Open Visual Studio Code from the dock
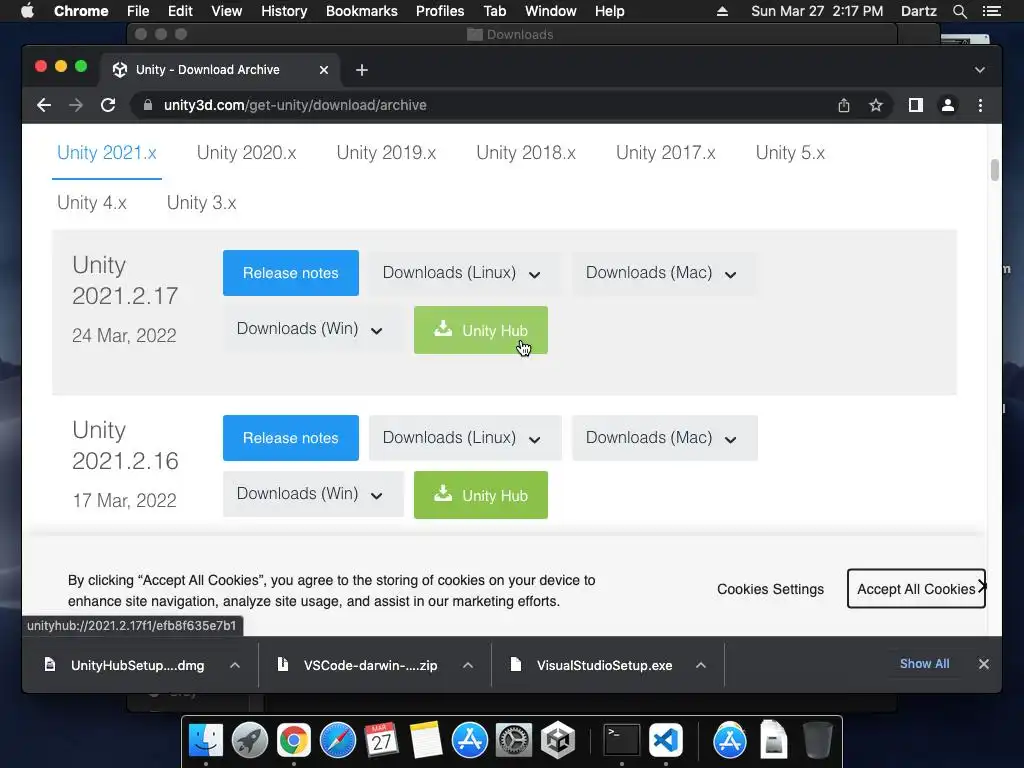 [x=665, y=740]
